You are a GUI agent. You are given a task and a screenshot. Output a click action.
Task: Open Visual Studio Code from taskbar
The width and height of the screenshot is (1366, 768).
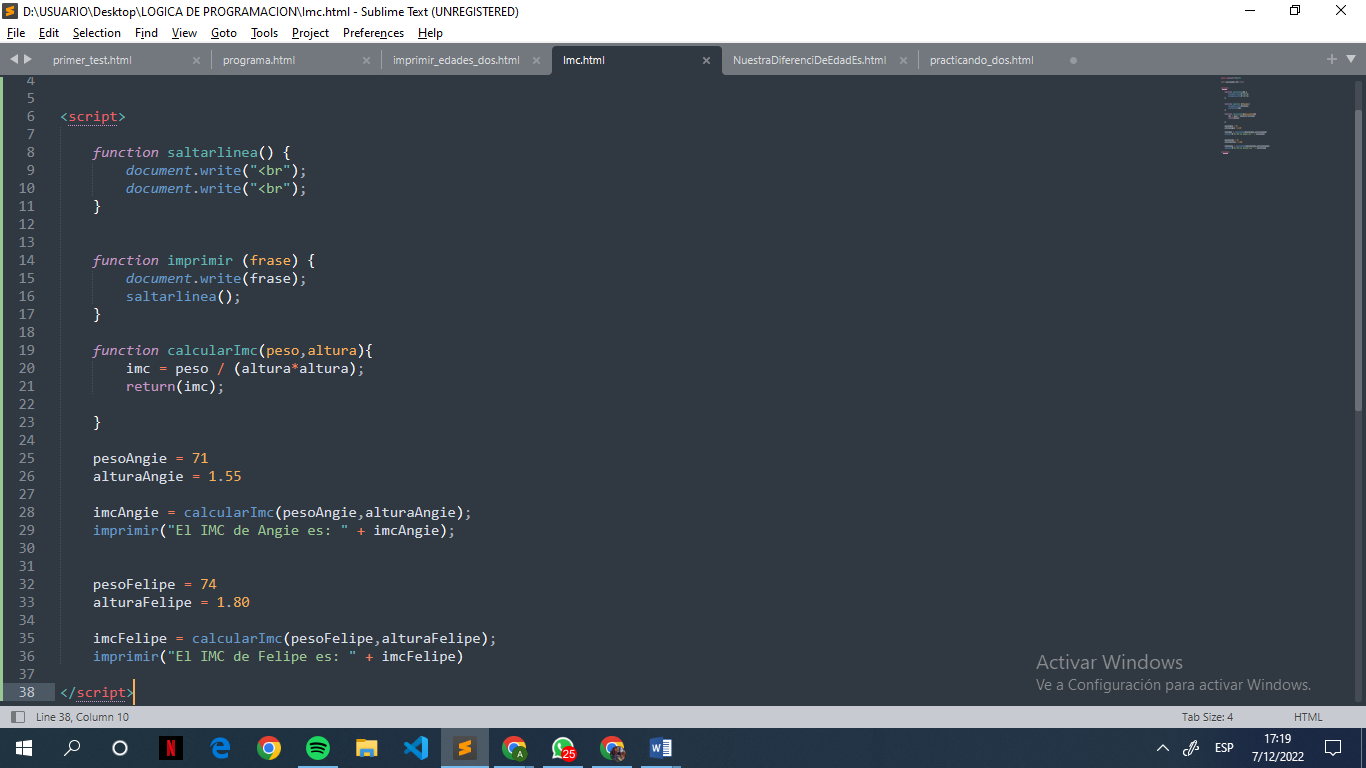416,748
